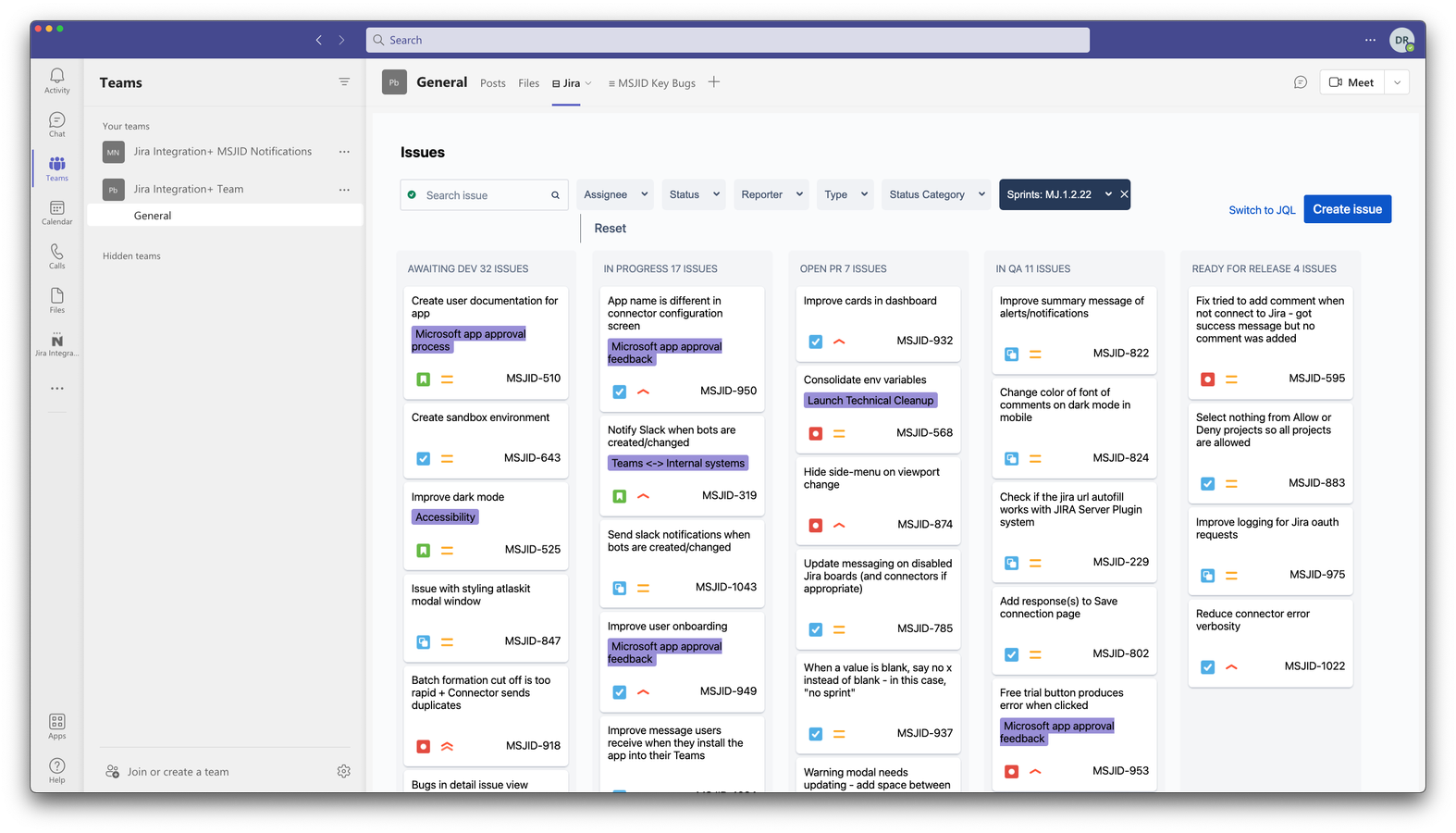
Task: Open manage teams gear icon
Action: [x=344, y=771]
